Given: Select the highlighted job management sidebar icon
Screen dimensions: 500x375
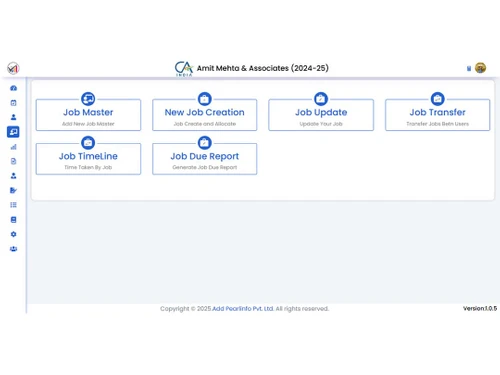Looking at the screenshot, I should 13,132.
